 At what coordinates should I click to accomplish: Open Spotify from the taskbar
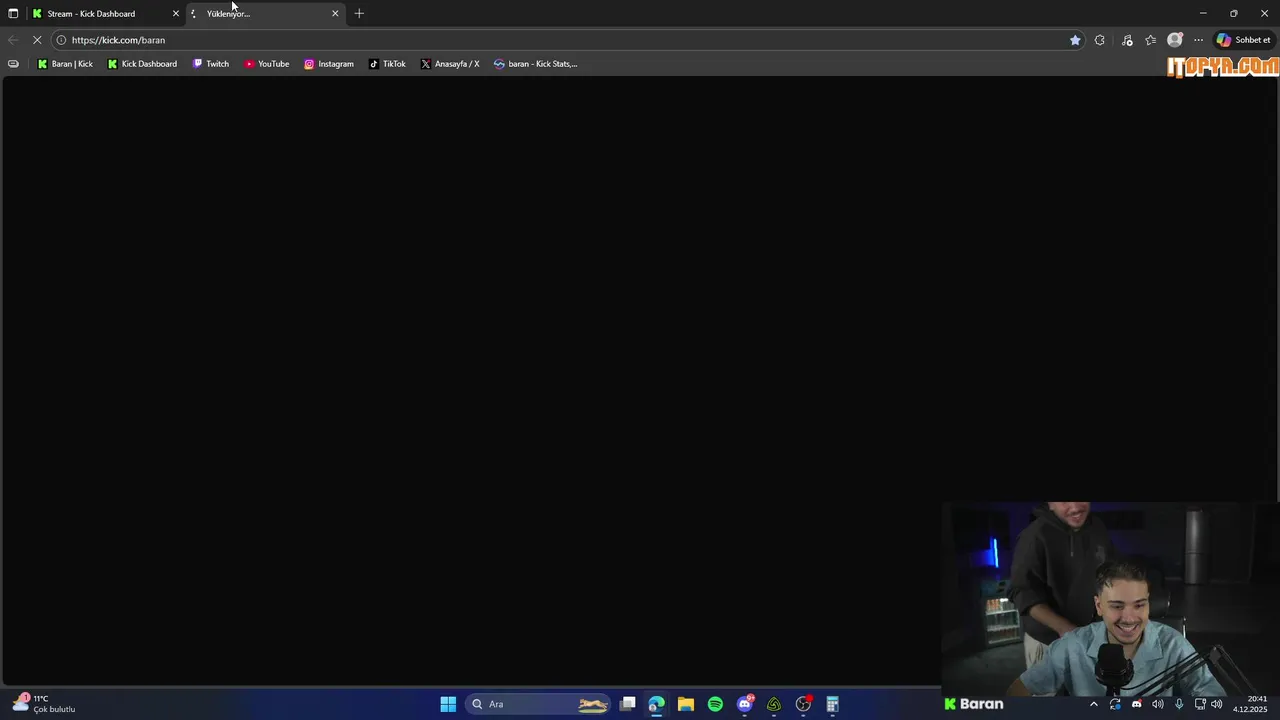click(x=715, y=704)
